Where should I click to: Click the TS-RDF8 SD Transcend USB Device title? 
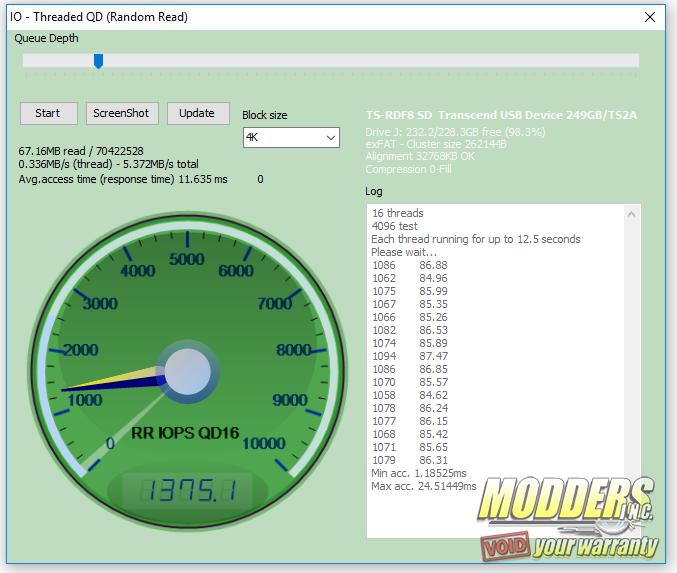501,115
